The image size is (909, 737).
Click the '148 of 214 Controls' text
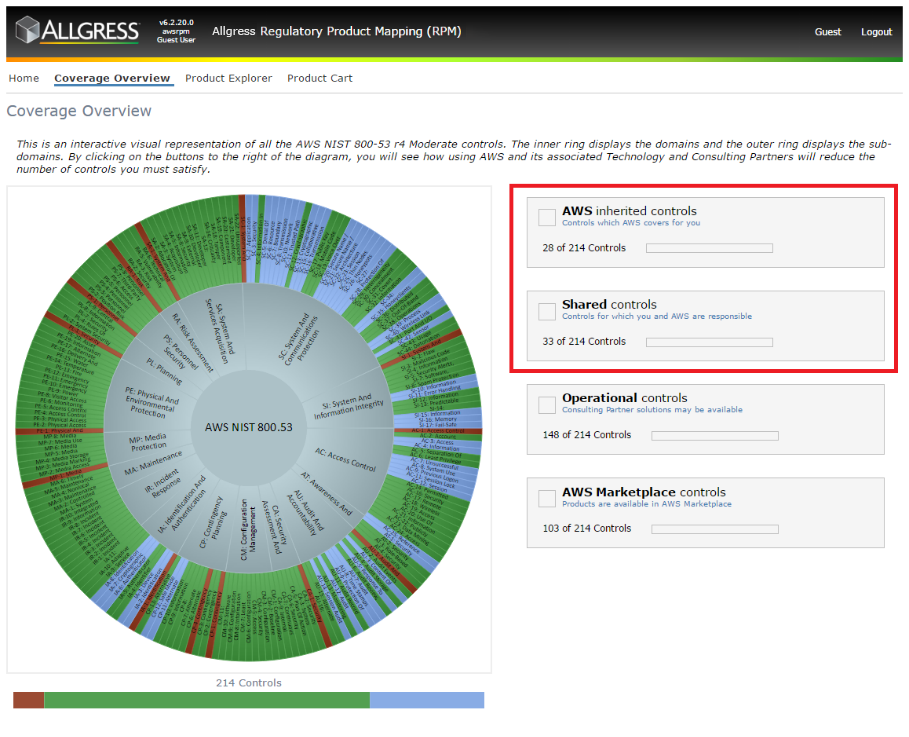[x=587, y=435]
